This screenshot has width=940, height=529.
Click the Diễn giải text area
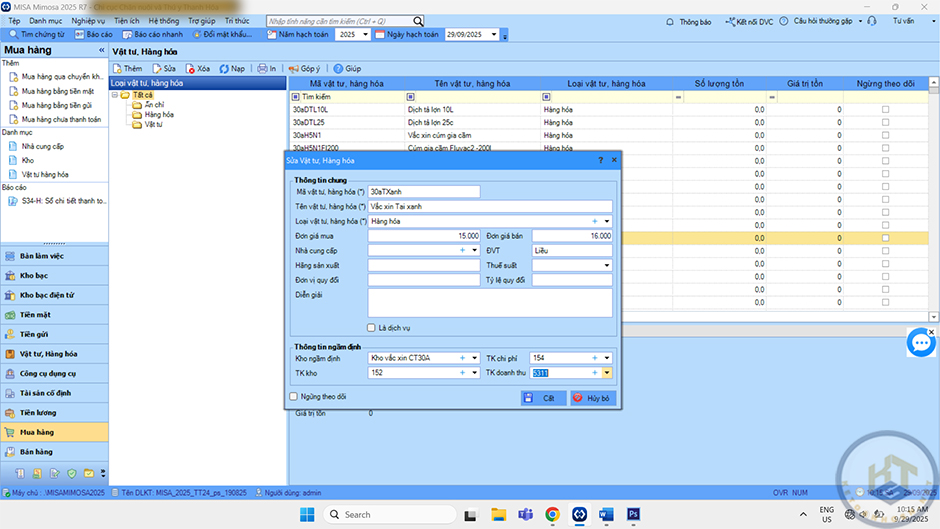pos(489,302)
